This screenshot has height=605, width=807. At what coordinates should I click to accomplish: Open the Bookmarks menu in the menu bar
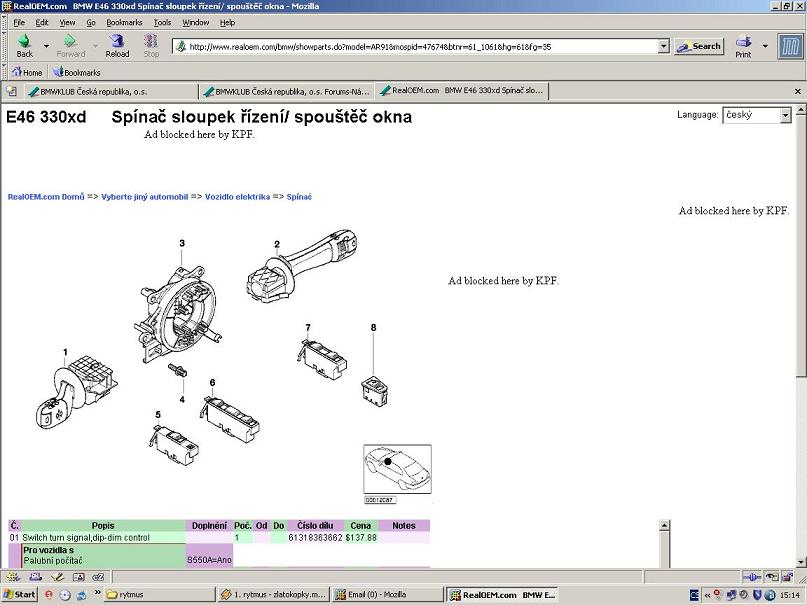pyautogui.click(x=124, y=23)
